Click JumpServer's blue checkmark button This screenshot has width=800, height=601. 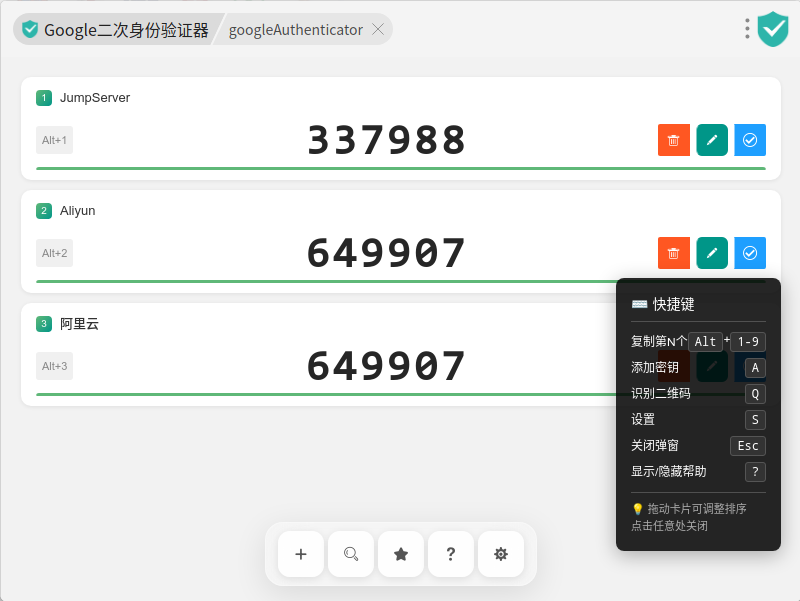tap(750, 140)
